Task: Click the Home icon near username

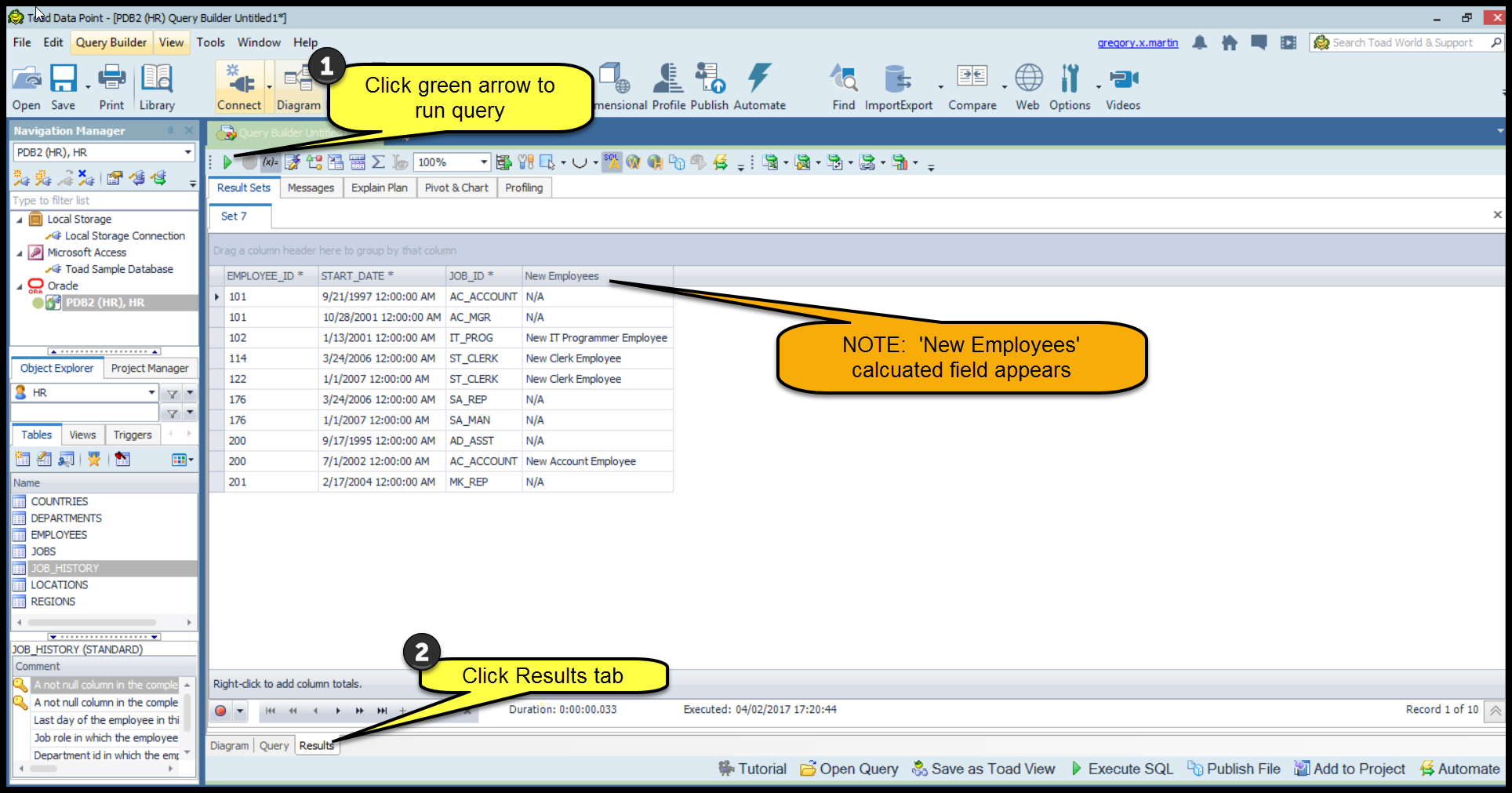Action: 1230,42
